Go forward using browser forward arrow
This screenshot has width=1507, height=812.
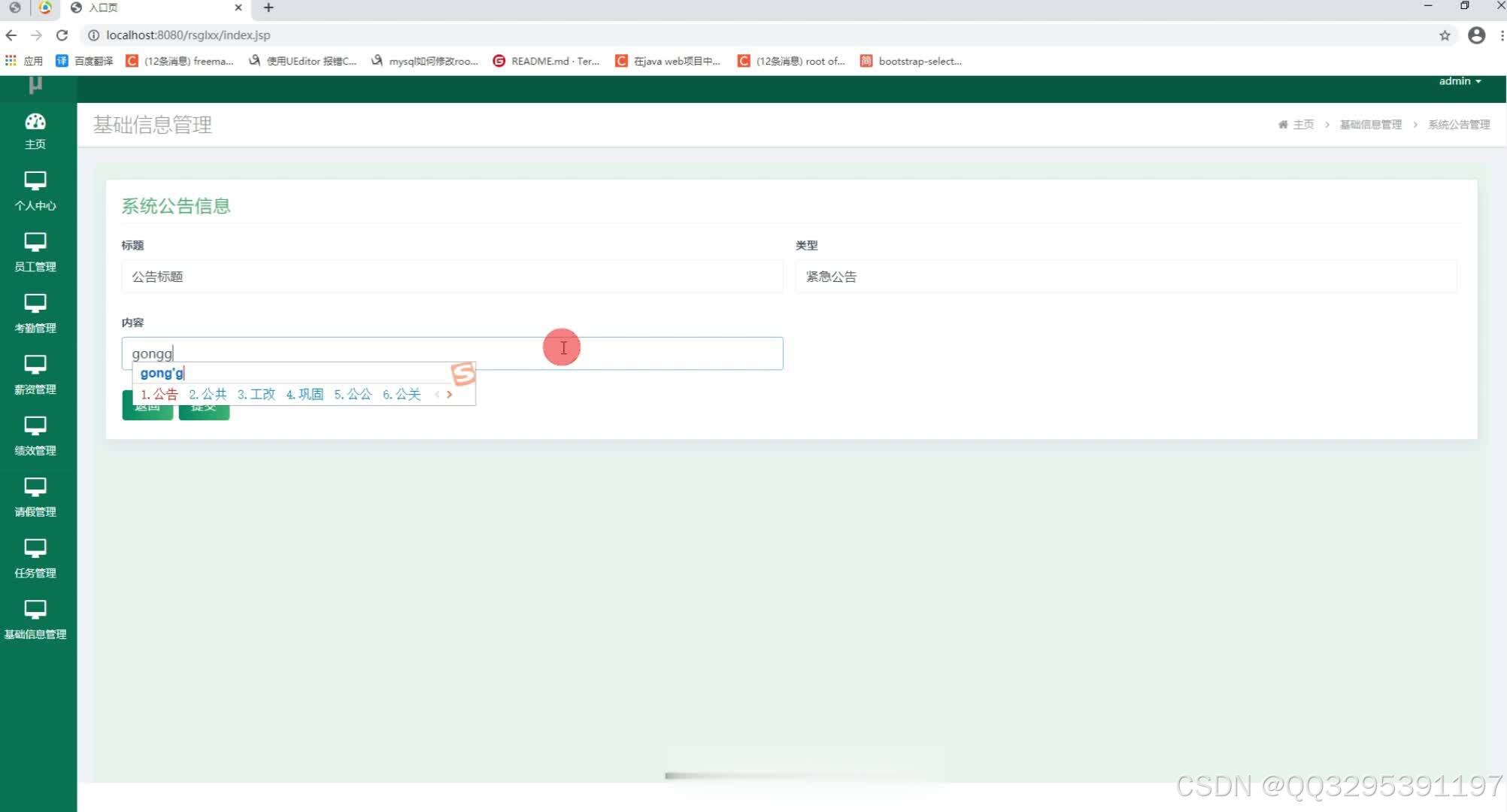tap(36, 35)
